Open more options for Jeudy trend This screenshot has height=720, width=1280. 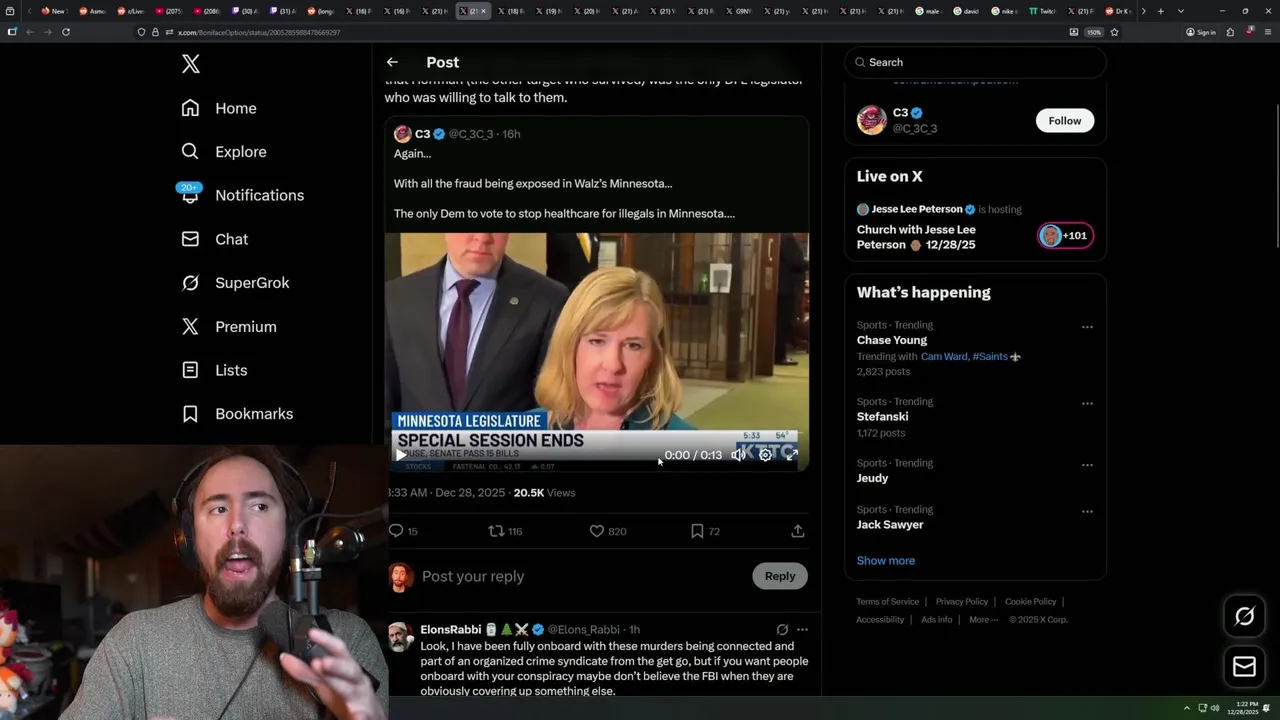(x=1087, y=465)
